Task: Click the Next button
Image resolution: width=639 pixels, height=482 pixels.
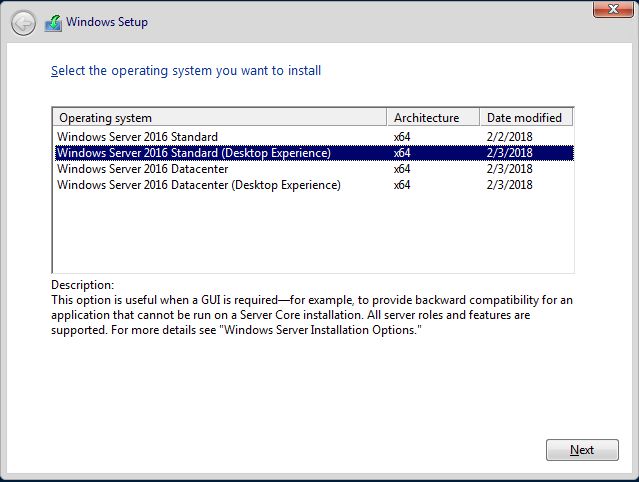Action: click(x=582, y=450)
